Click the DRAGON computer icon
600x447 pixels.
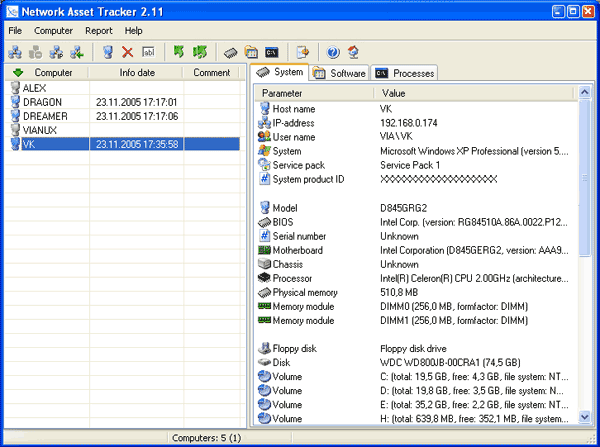[x=15, y=102]
